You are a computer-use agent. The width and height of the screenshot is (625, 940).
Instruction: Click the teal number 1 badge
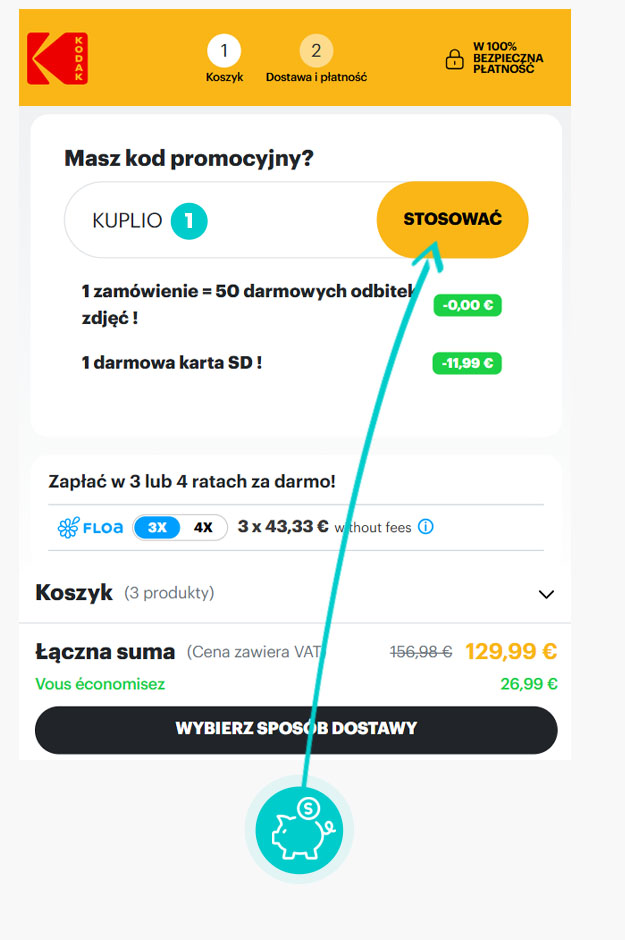pos(189,221)
